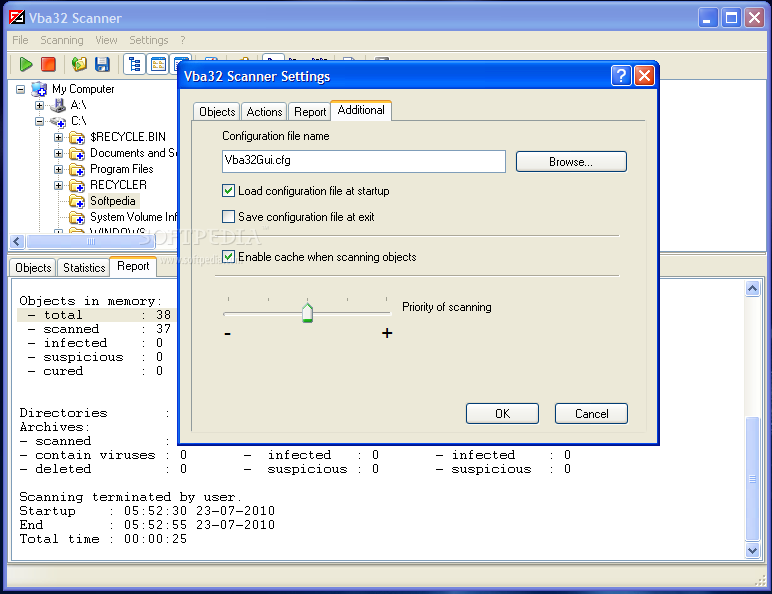
Task: Open the Statistics tab in bottom panel
Action: 84,268
